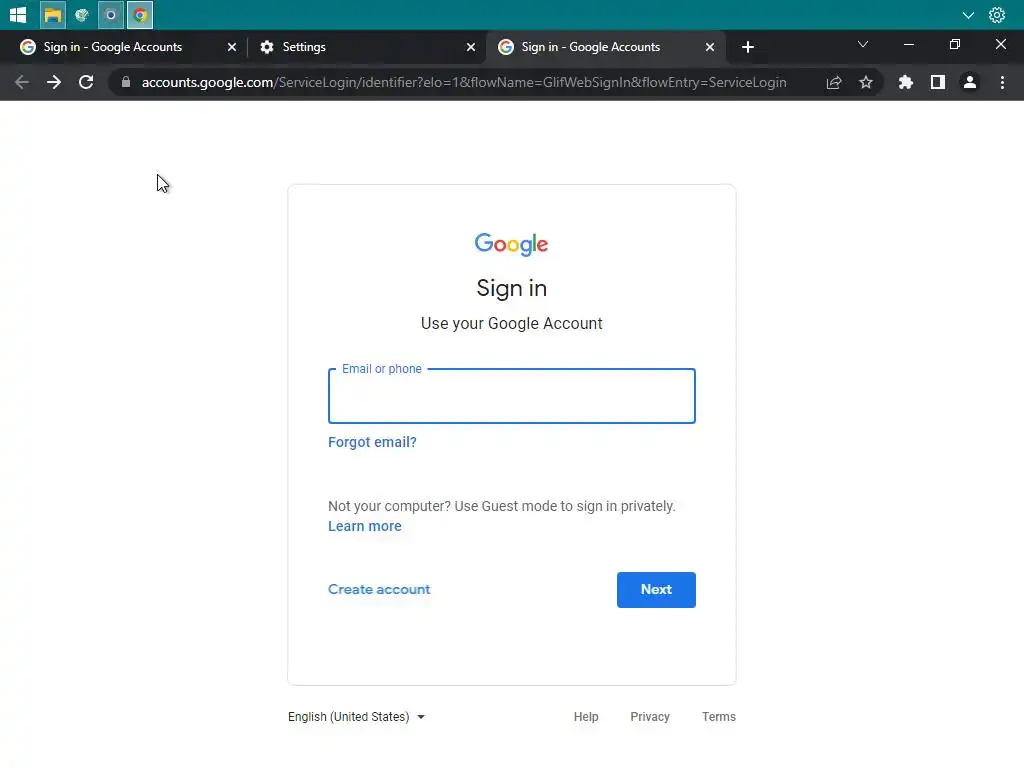Open the English (United States) language dropdown
The width and height of the screenshot is (1024, 768).
[x=357, y=716]
